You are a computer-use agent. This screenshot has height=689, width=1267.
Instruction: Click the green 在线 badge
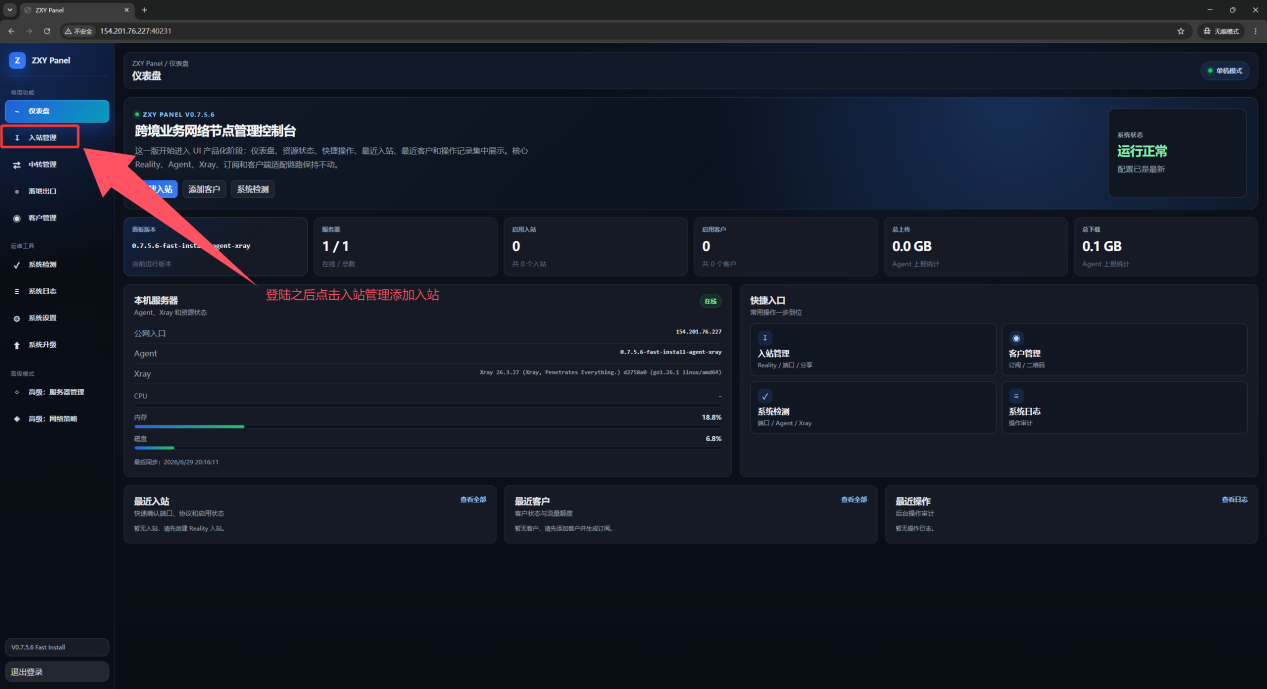711,301
